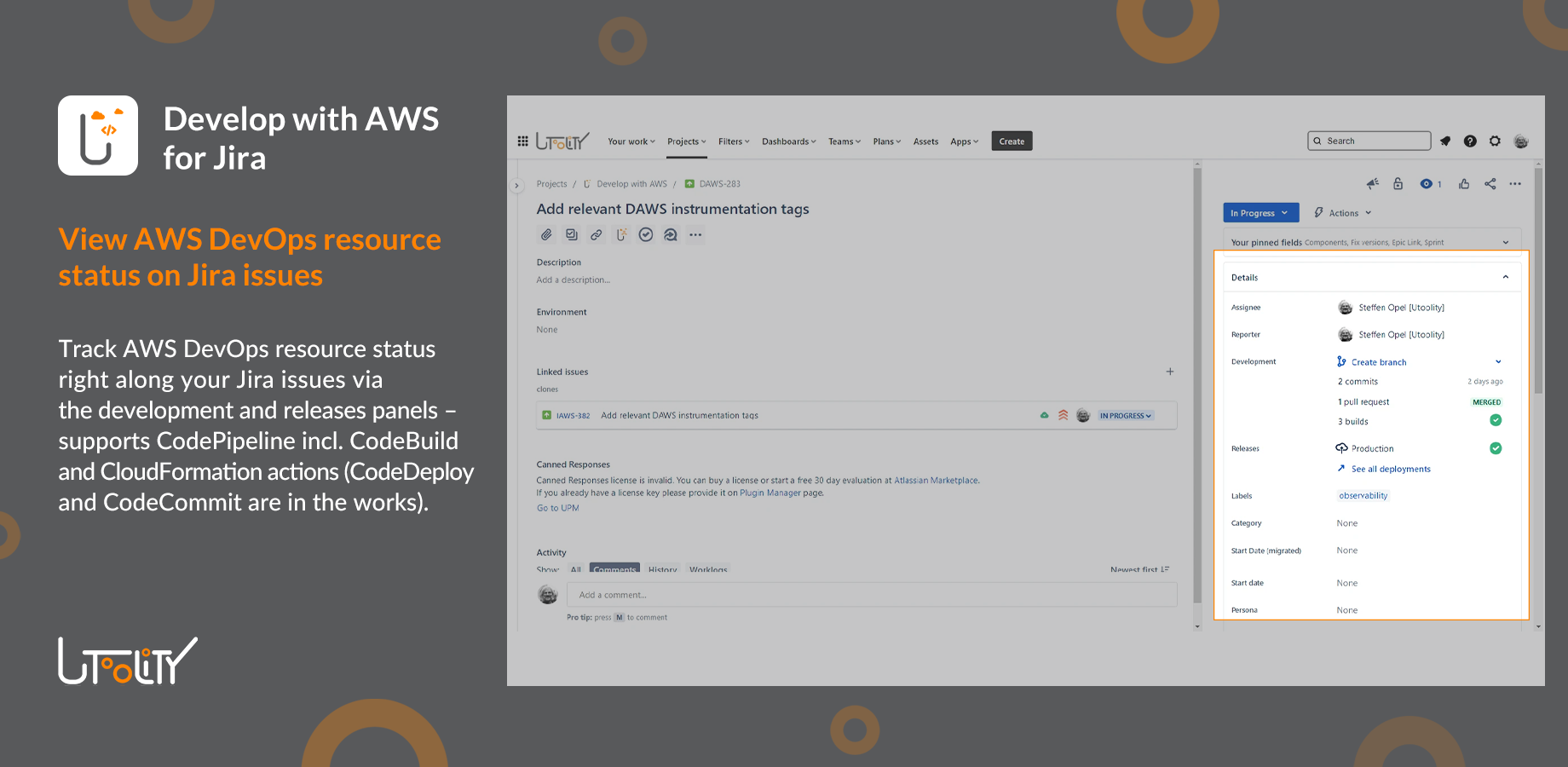Image resolution: width=1568 pixels, height=767 pixels.
Task: Click the assignee avatar on IAWS-382 row
Action: (1083, 416)
